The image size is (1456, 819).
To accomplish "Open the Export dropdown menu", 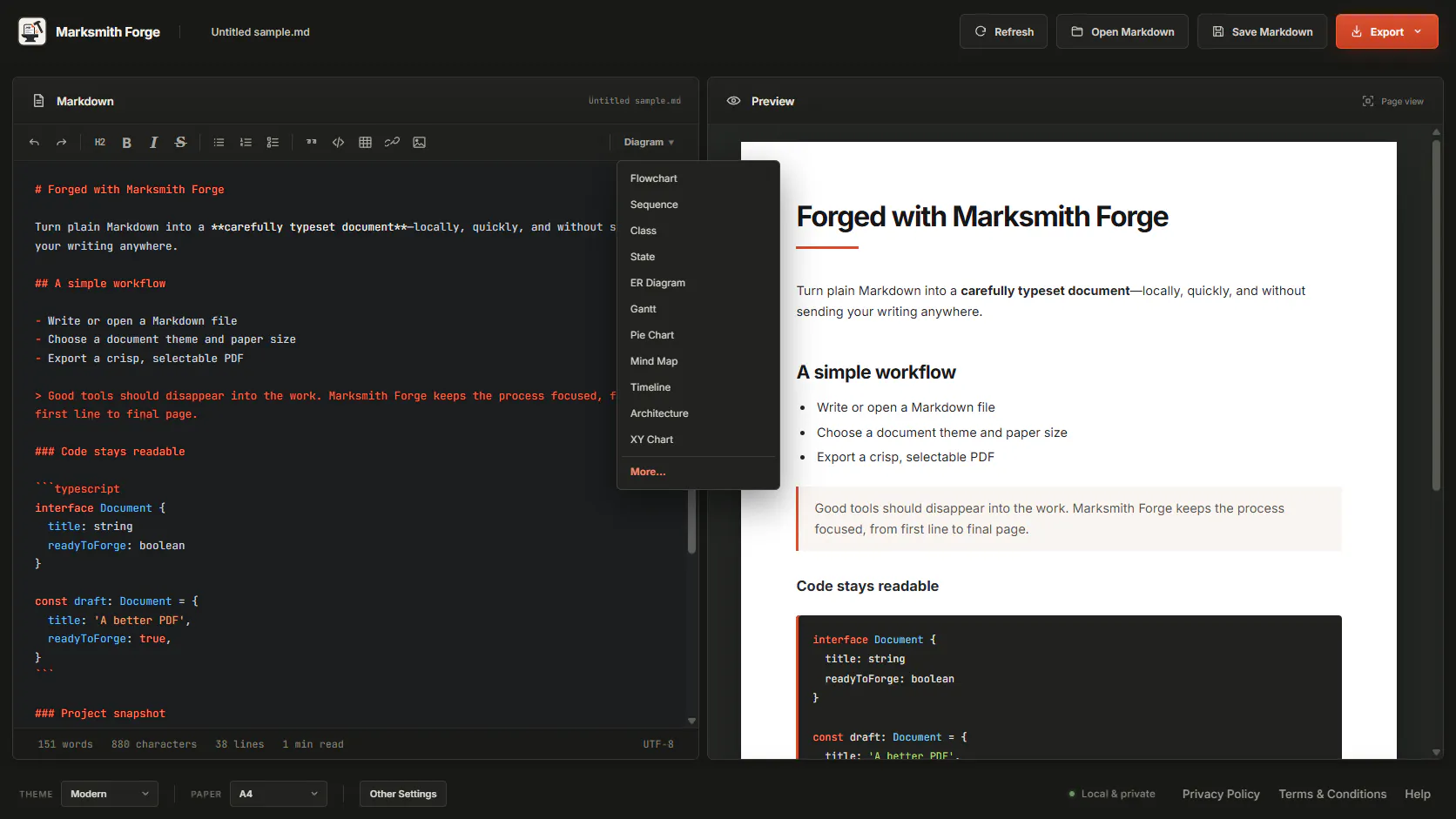I will coord(1387,31).
